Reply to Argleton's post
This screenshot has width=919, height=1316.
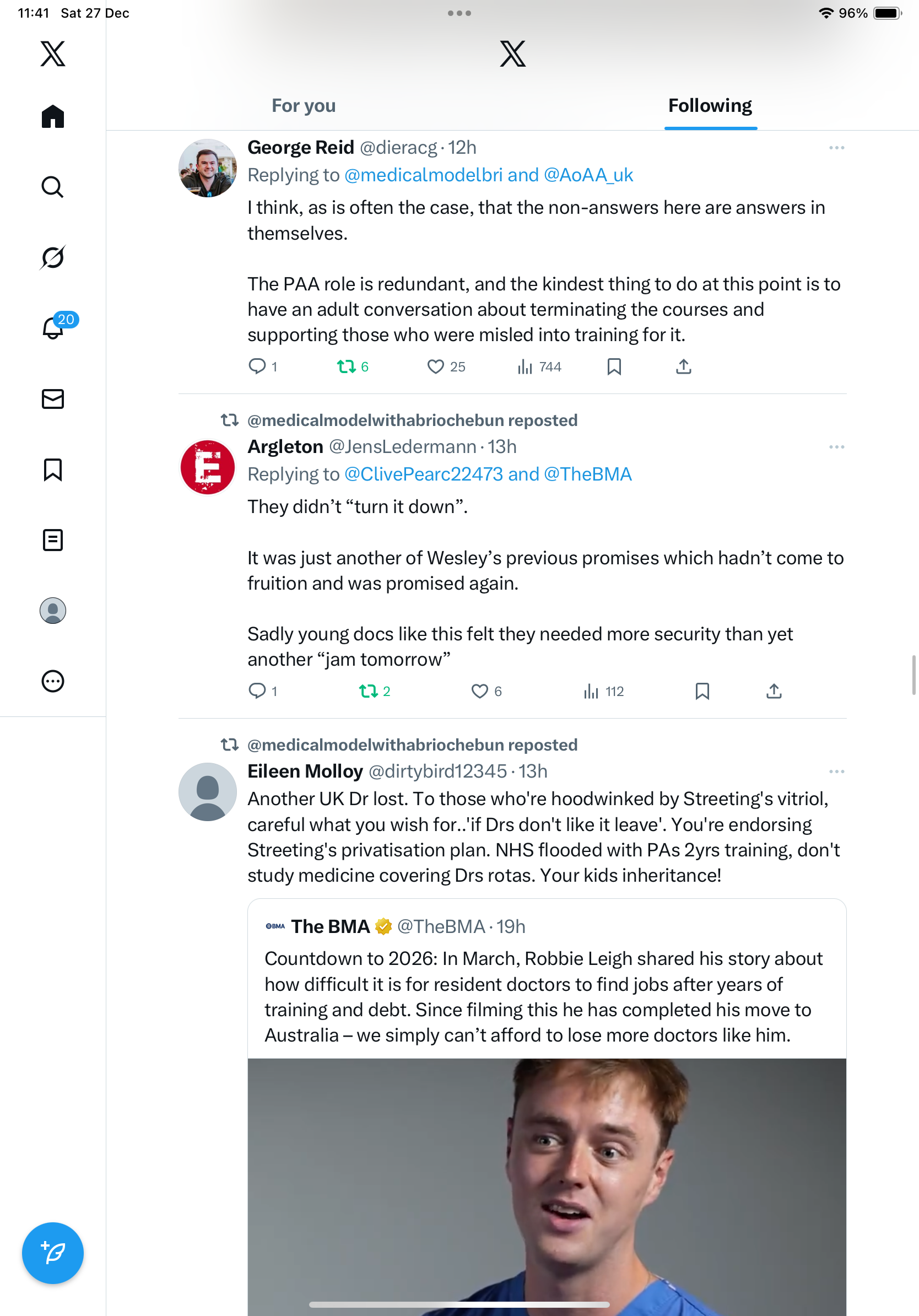pos(257,691)
